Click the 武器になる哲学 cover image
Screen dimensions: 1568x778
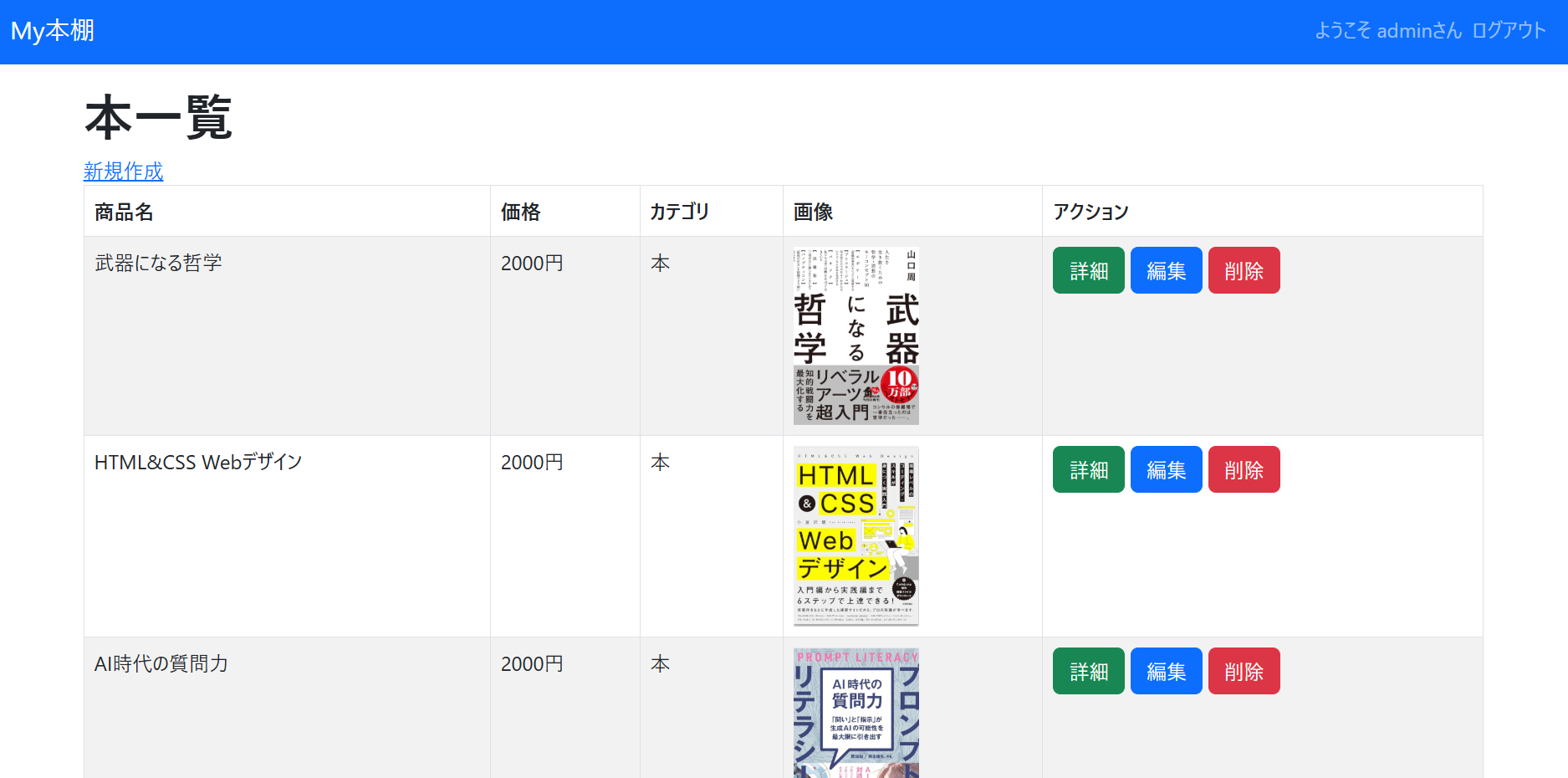856,335
